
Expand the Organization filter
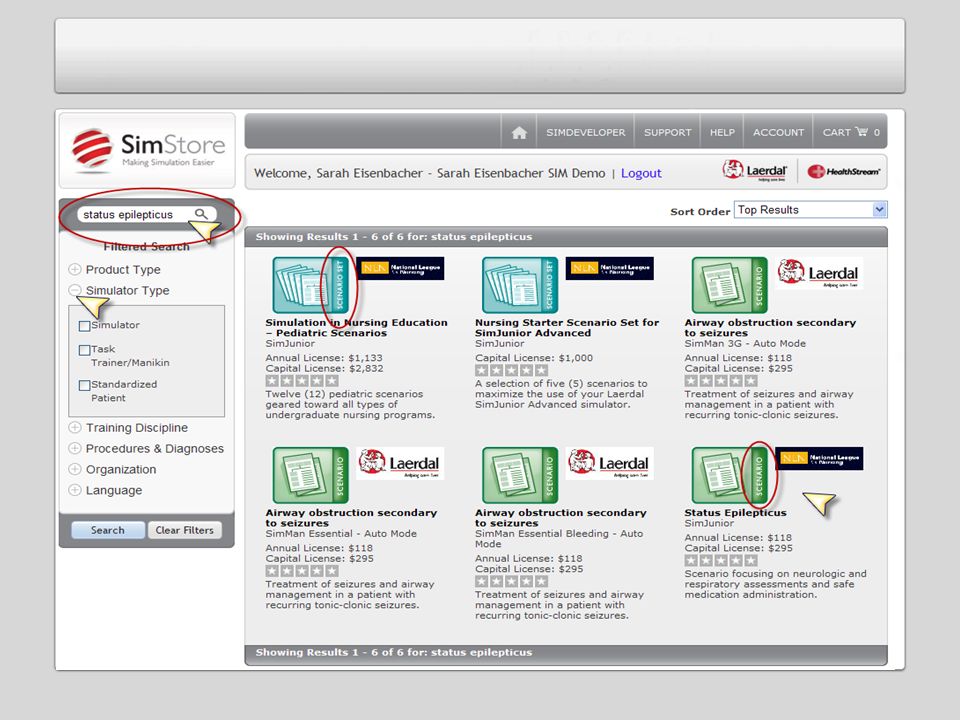[x=75, y=469]
